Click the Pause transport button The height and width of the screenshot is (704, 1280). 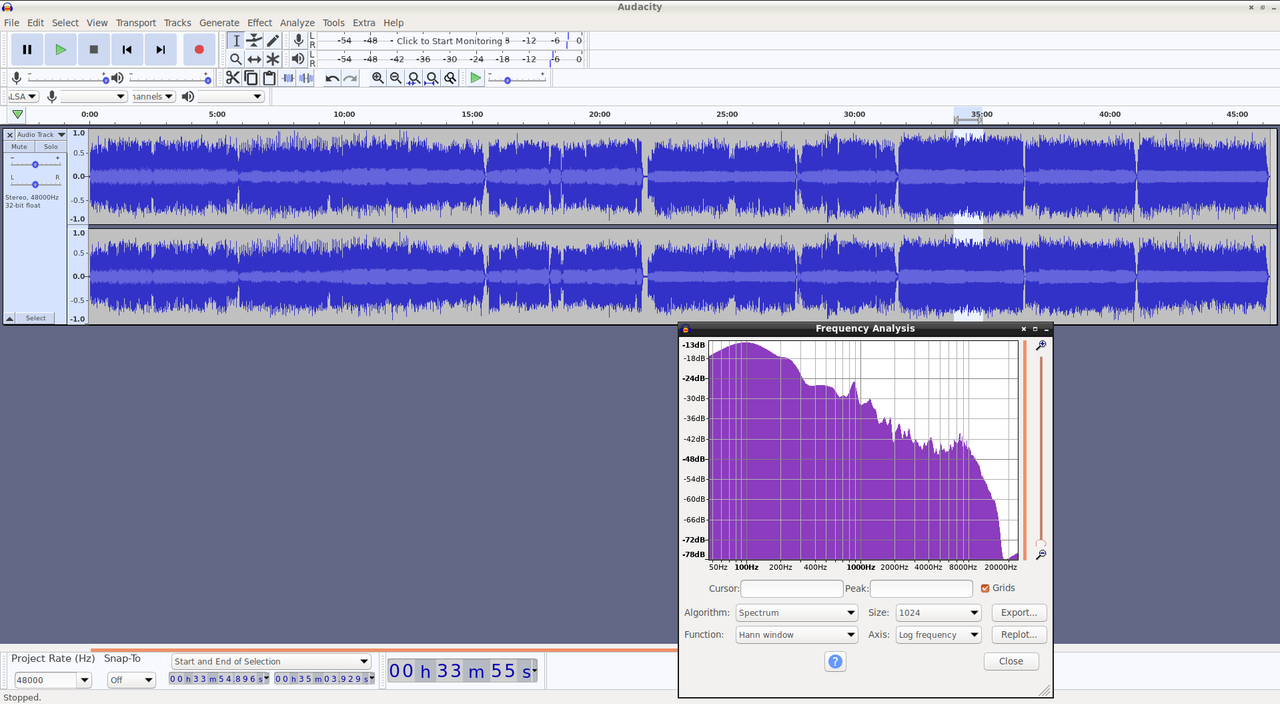(27, 49)
